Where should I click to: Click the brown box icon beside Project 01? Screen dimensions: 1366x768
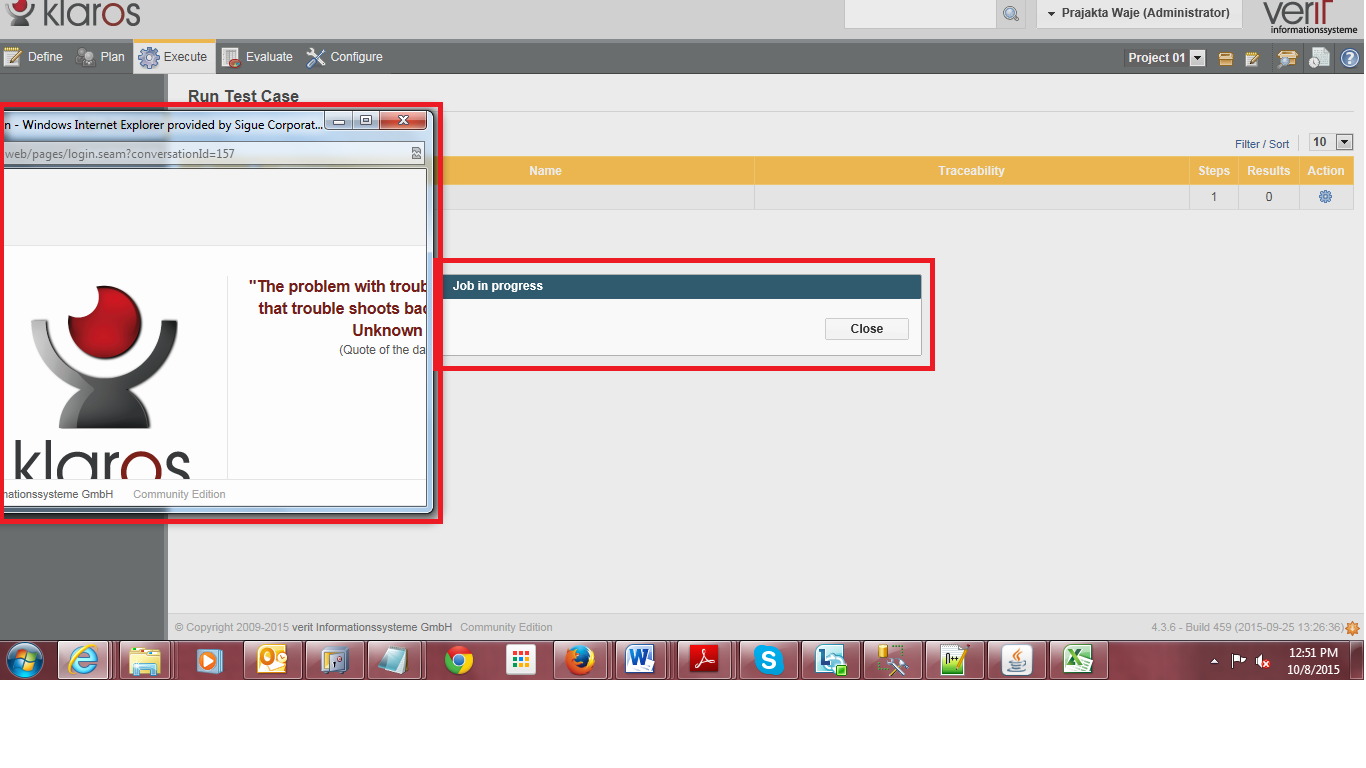(1225, 58)
